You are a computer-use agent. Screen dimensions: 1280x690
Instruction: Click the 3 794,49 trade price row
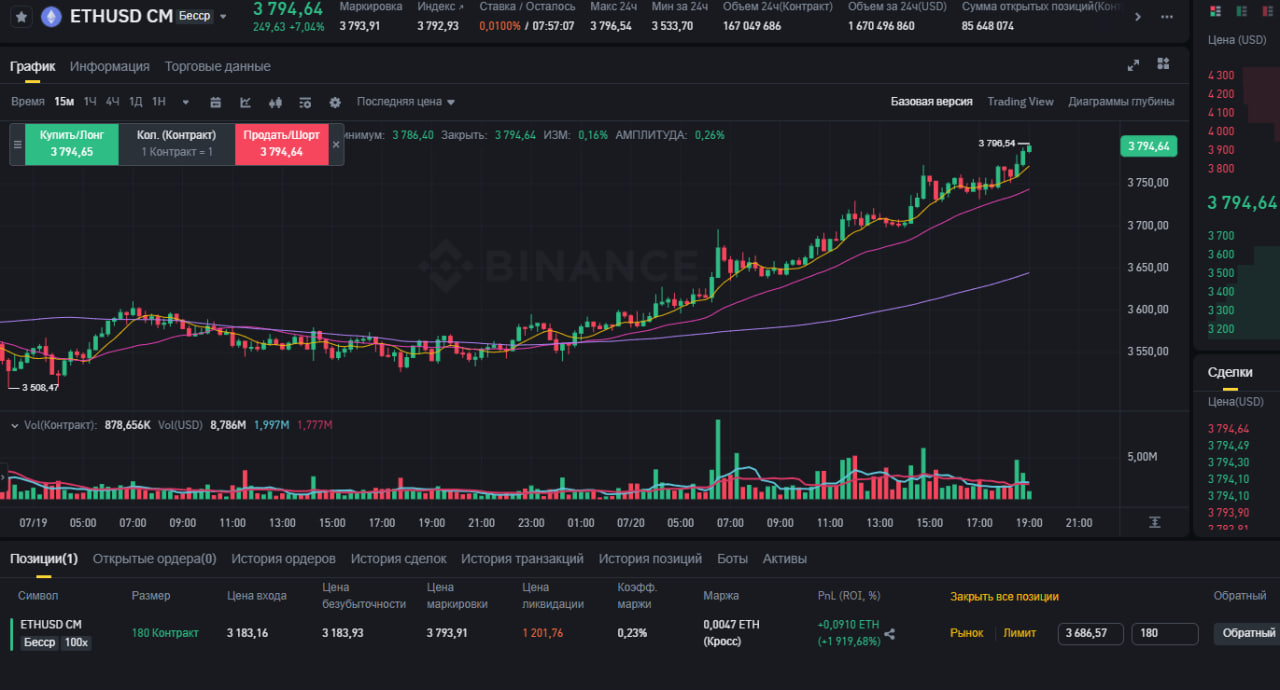click(x=1228, y=446)
